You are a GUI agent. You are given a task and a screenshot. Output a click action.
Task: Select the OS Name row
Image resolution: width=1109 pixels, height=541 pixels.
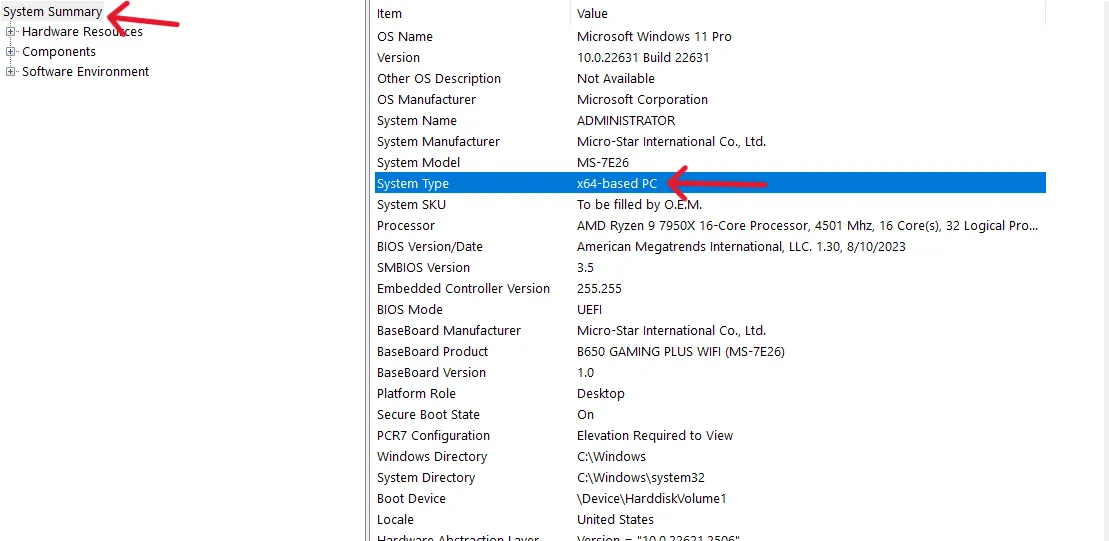tap(405, 37)
